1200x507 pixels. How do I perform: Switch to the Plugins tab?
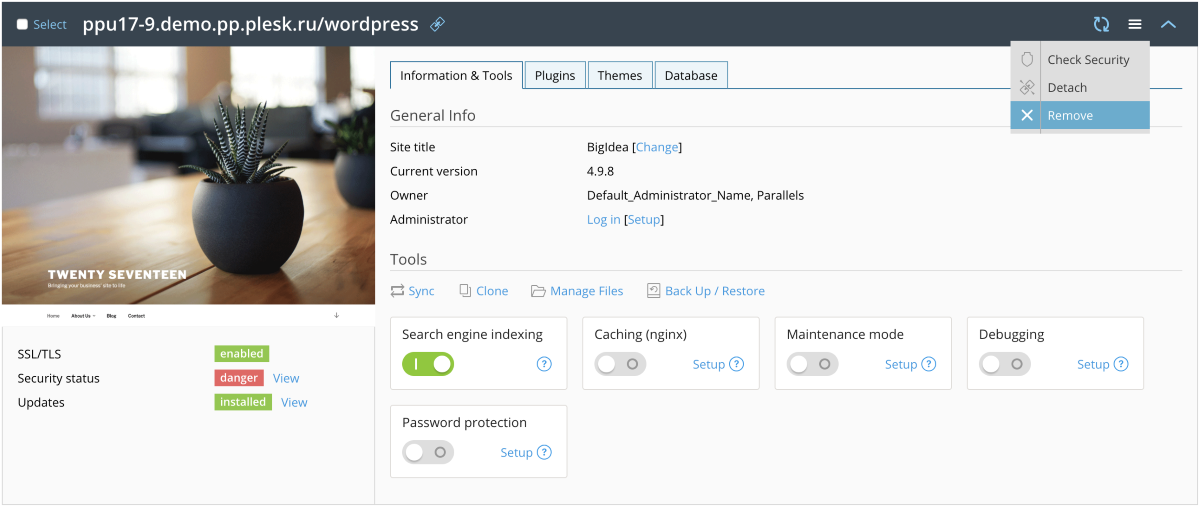point(555,75)
